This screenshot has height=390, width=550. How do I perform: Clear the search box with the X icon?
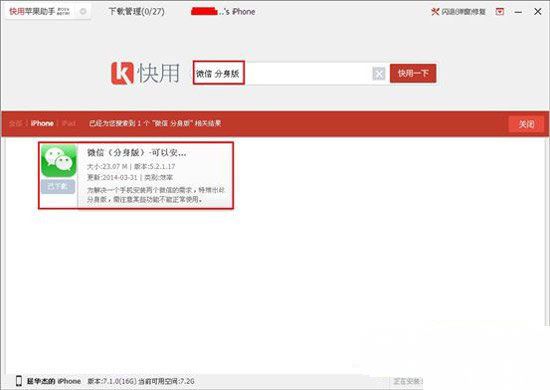(x=378, y=74)
